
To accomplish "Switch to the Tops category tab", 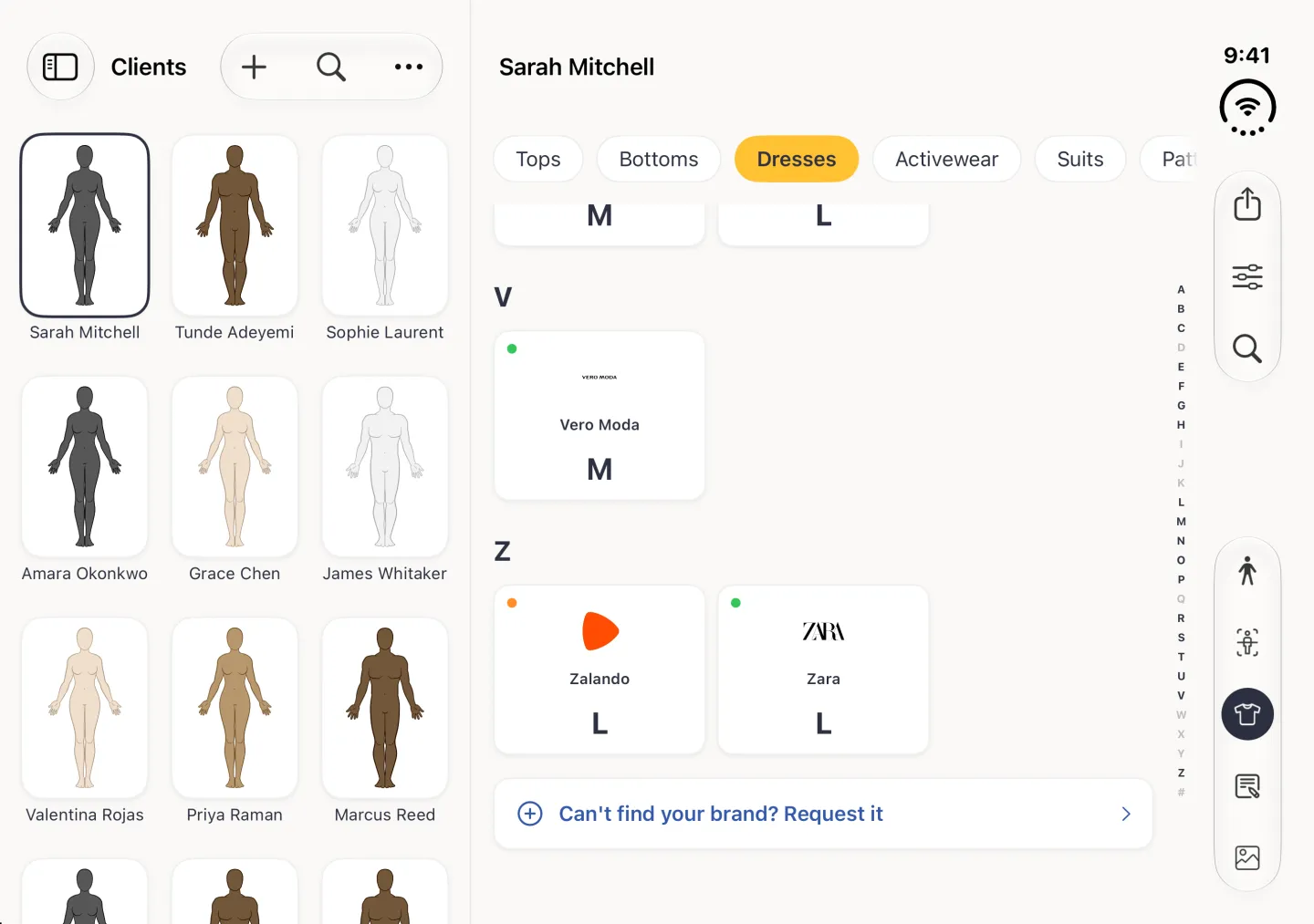I will point(538,159).
